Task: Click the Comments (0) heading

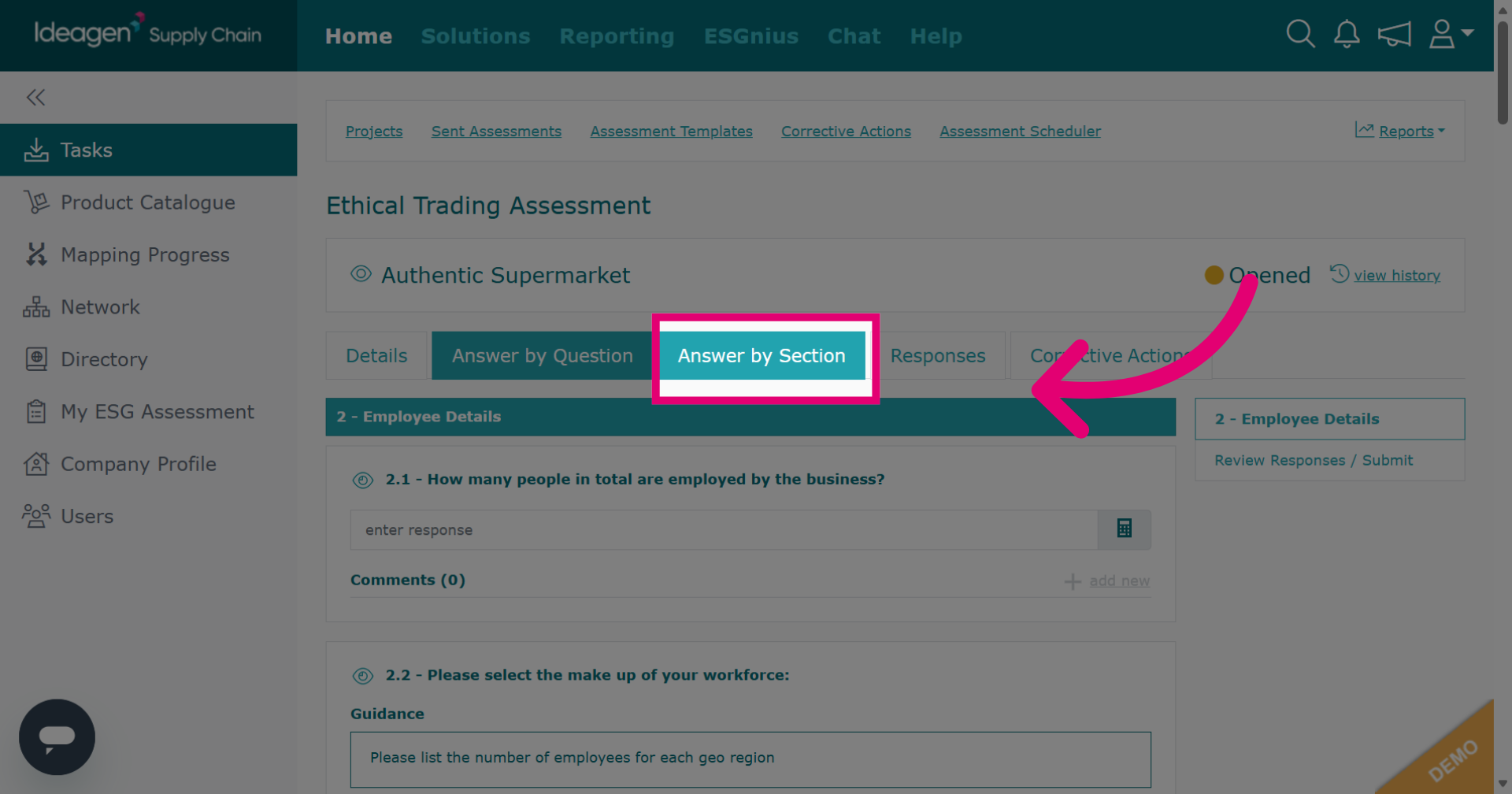Action: 408,580
